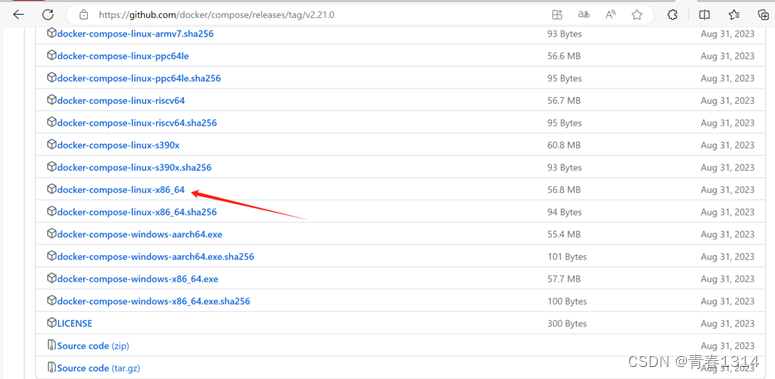The image size is (775, 379).
Task: Click archive icon beside Source code (tar.gz)
Action: [x=51, y=368]
